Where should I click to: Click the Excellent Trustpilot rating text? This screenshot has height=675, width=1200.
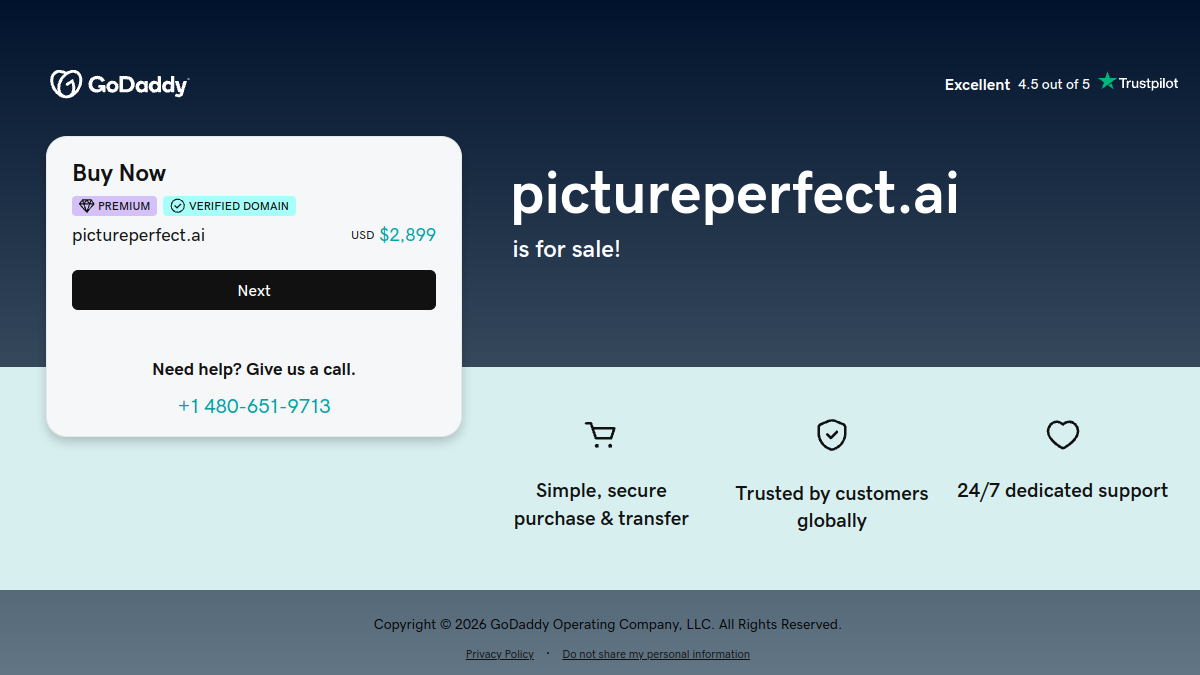click(x=977, y=85)
